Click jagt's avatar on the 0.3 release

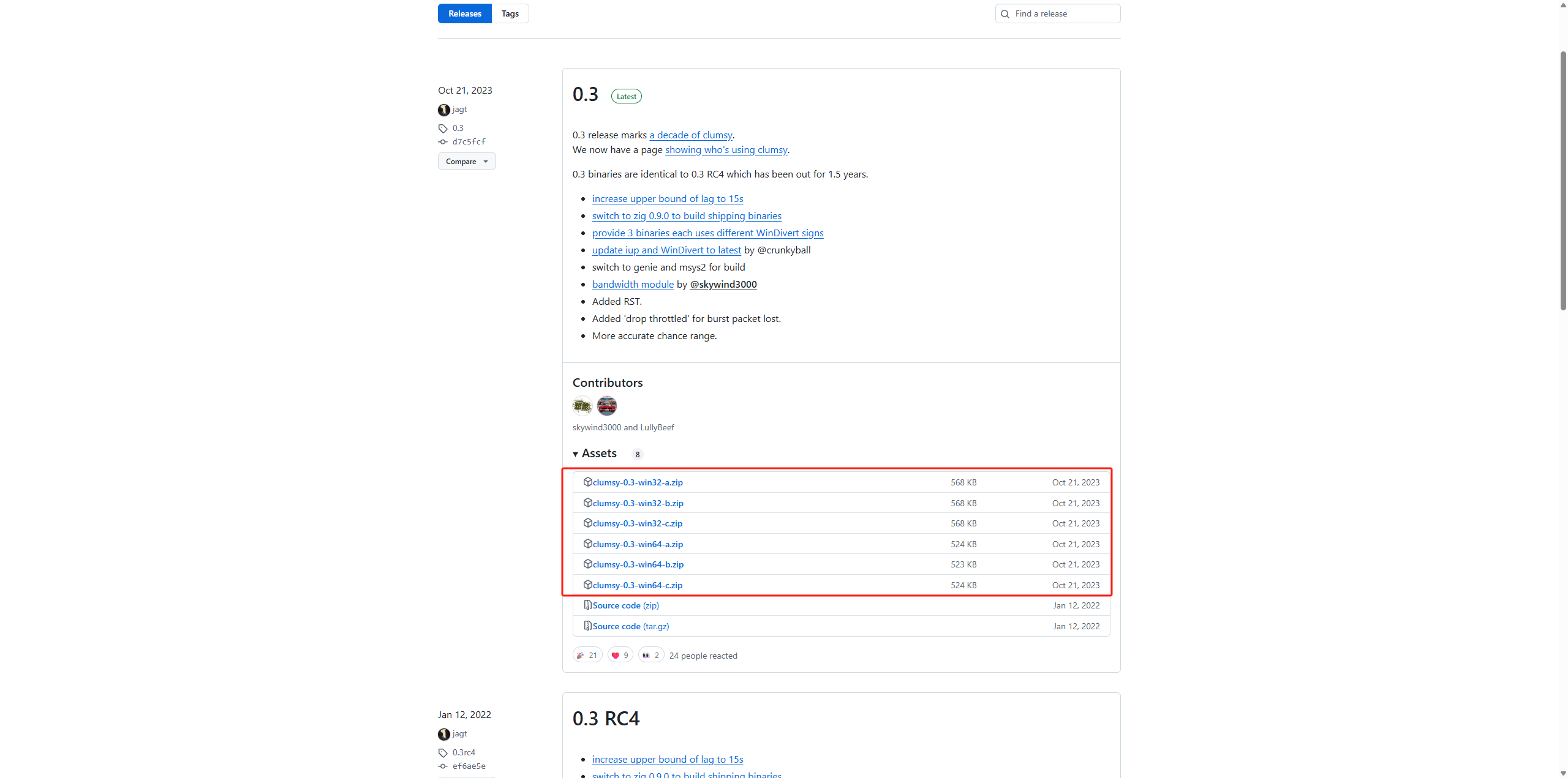coord(444,110)
